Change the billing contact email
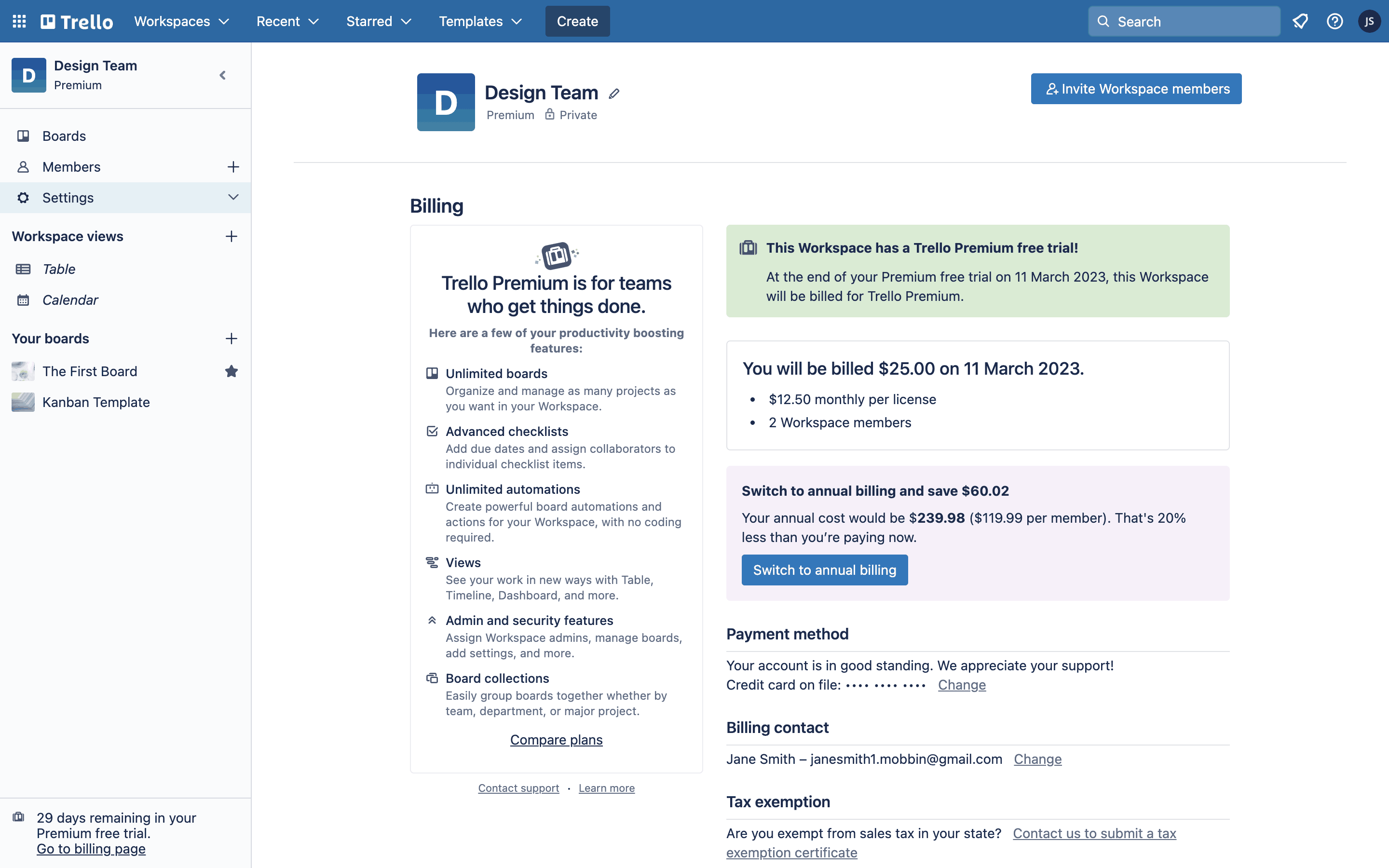This screenshot has height=868, width=1389. click(1037, 759)
